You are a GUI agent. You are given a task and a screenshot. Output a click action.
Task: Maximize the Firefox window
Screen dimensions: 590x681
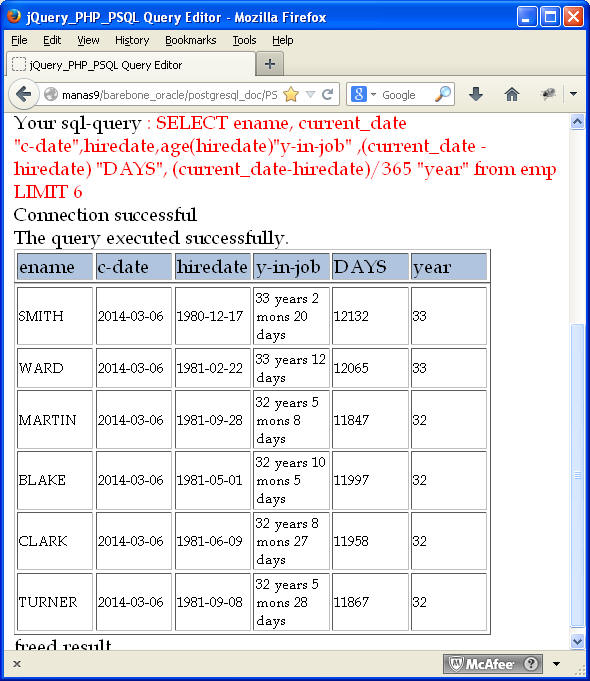550,17
